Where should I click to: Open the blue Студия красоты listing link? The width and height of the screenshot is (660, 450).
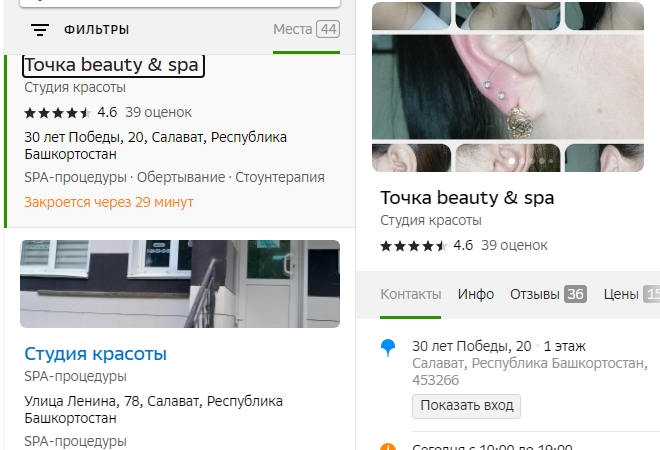tap(95, 354)
